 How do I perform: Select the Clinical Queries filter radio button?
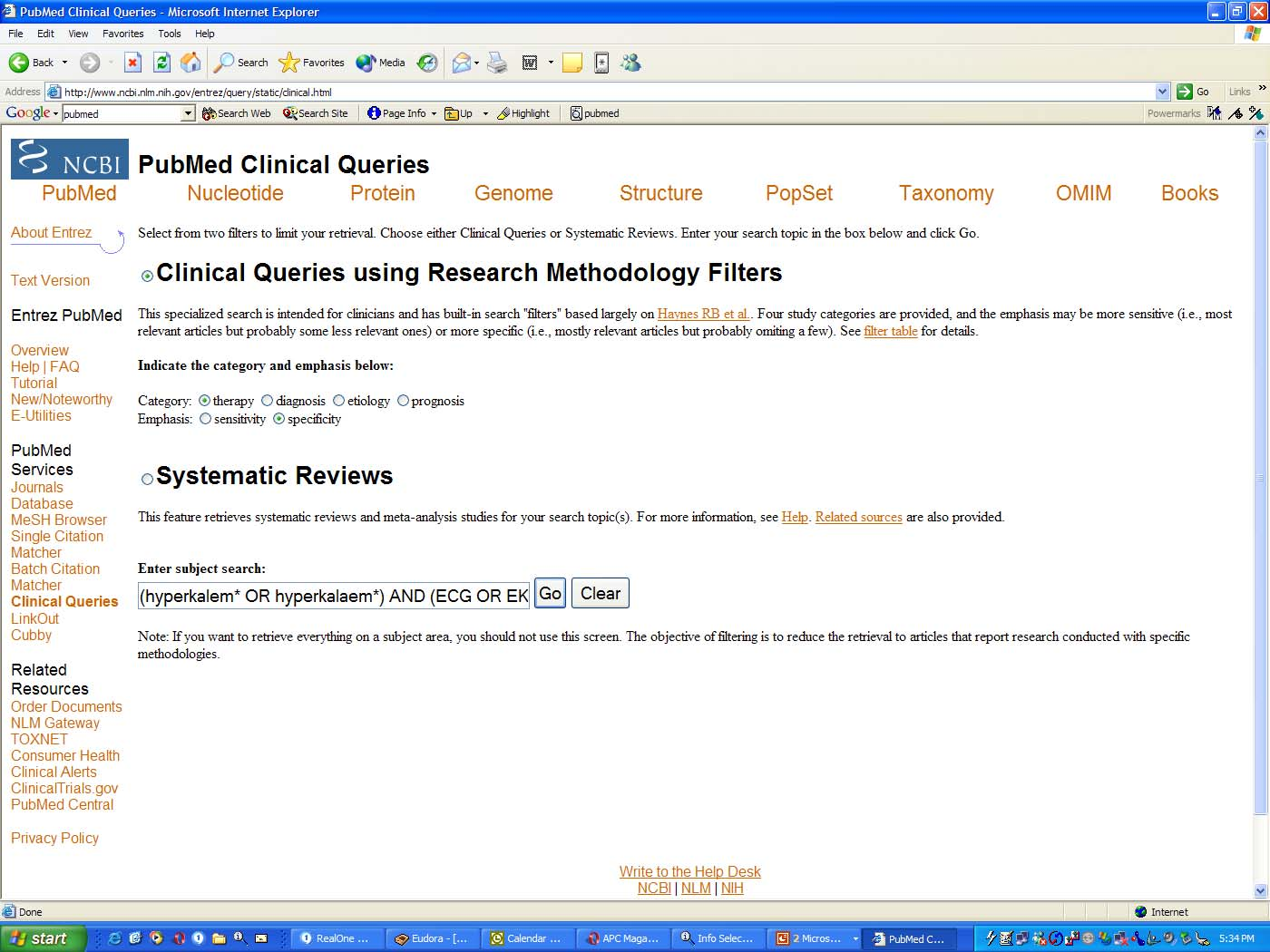(147, 276)
